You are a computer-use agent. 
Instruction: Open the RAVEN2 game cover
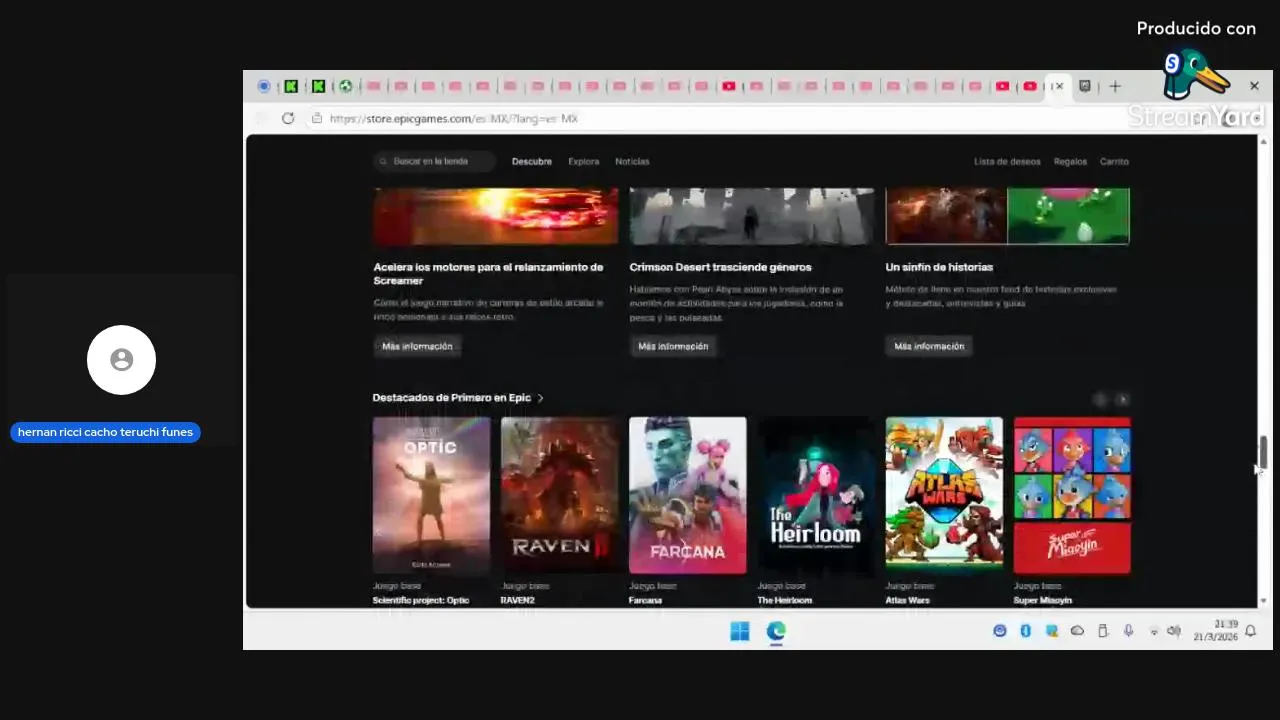[x=559, y=495]
